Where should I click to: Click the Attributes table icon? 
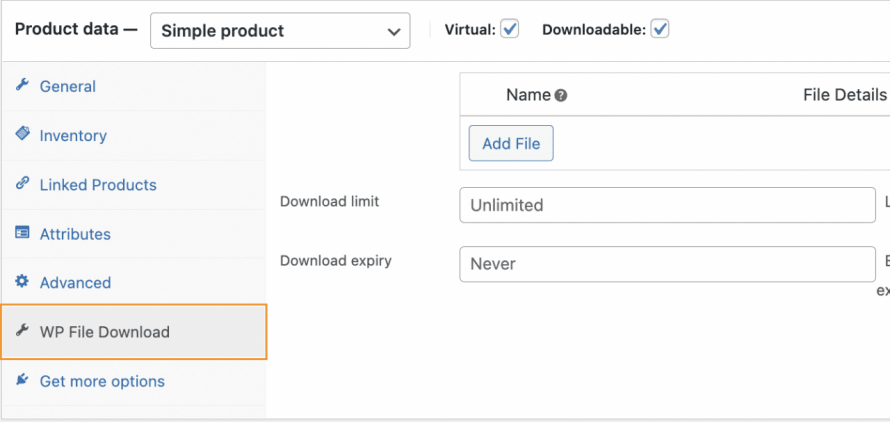pyautogui.click(x=22, y=233)
